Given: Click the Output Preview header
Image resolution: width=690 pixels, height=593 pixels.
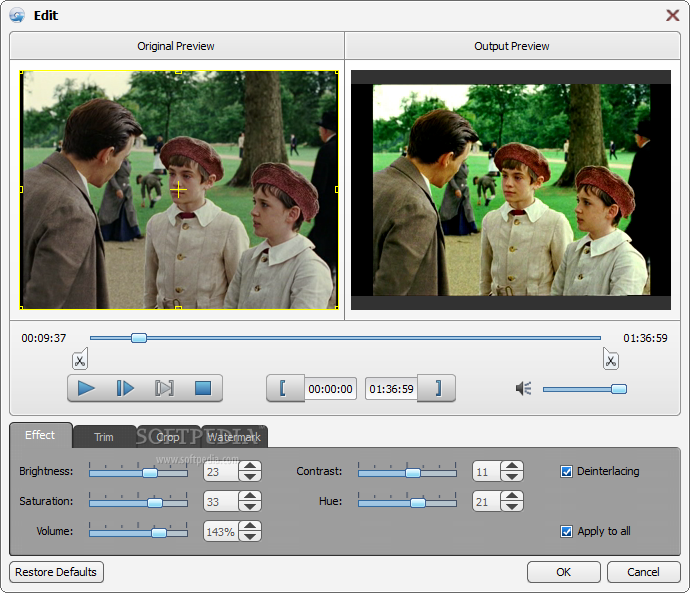Looking at the screenshot, I should coord(512,46).
